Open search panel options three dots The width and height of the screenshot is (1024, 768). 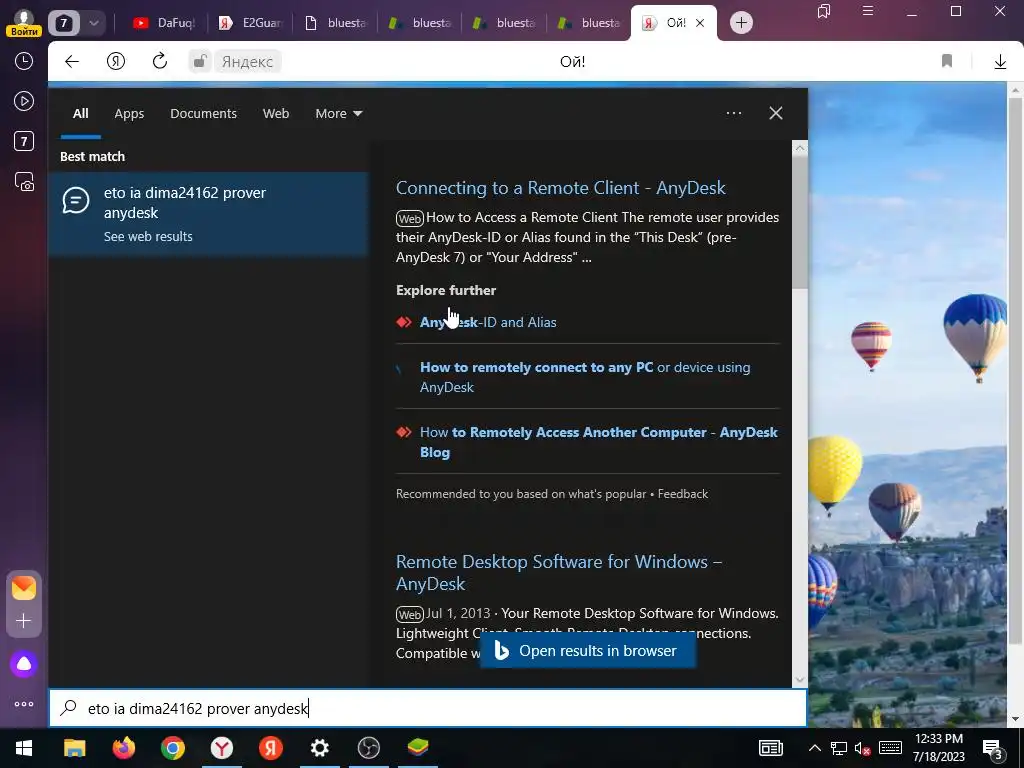733,113
